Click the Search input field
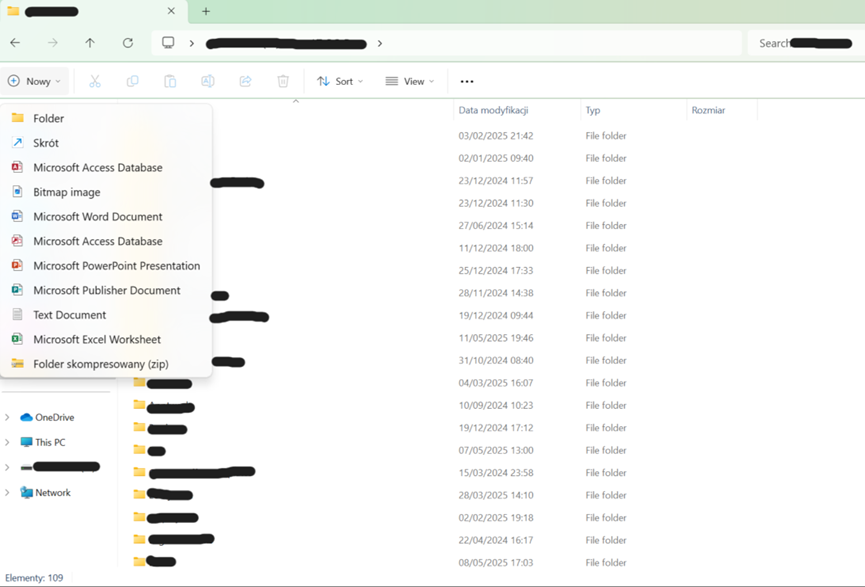Viewport: 865px width, 587px height. tap(806, 43)
